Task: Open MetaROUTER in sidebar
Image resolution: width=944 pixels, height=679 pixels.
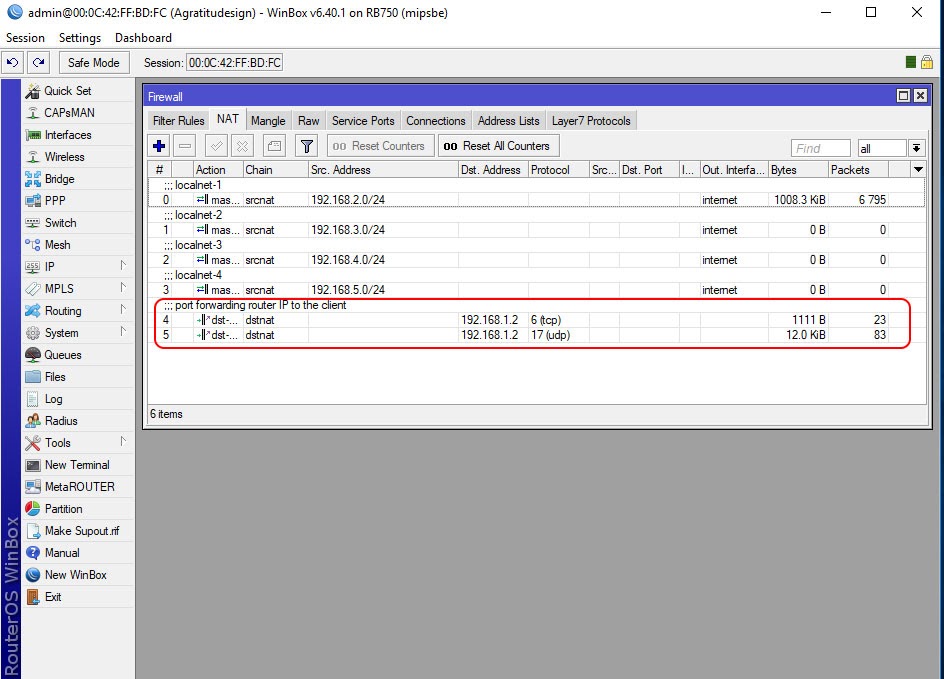Action: [x=78, y=487]
